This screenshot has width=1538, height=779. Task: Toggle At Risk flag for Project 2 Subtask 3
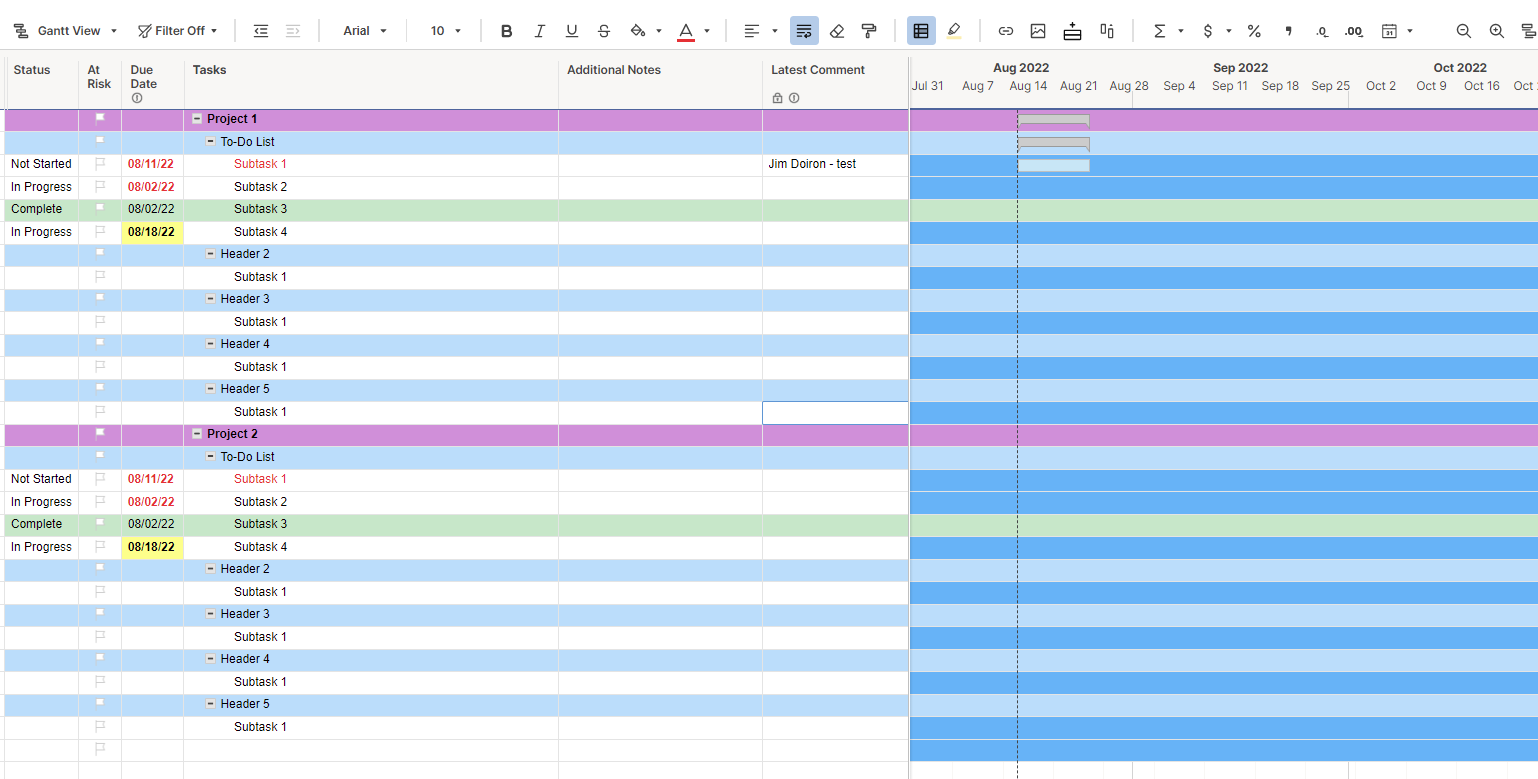[100, 524]
